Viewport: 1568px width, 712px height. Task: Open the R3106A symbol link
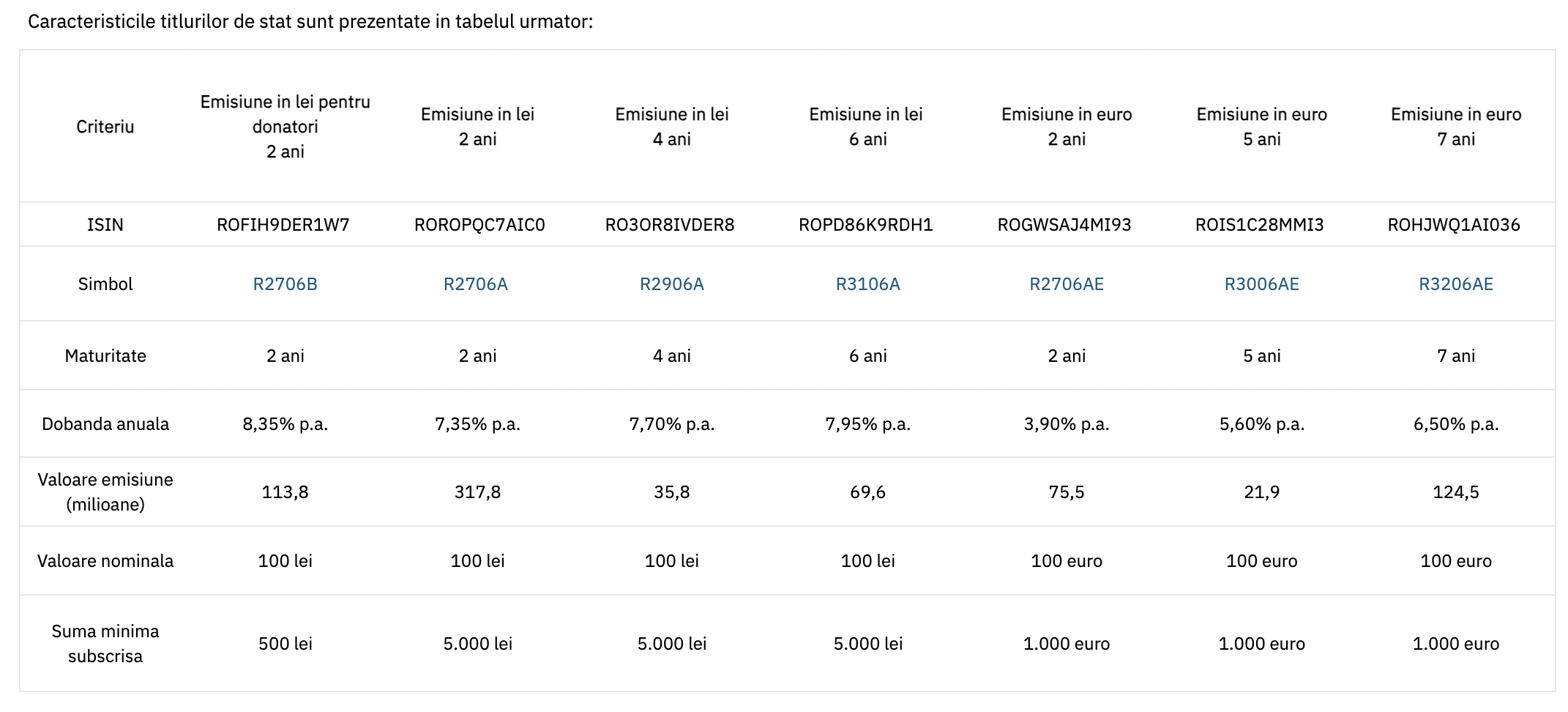point(867,284)
